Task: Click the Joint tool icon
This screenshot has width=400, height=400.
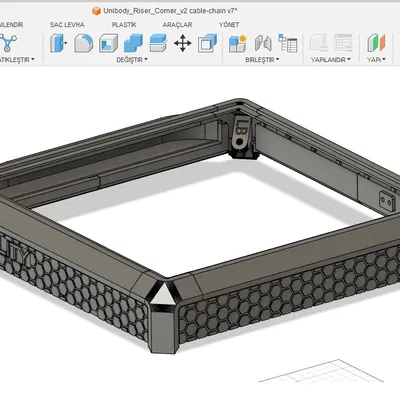Action: (263, 44)
